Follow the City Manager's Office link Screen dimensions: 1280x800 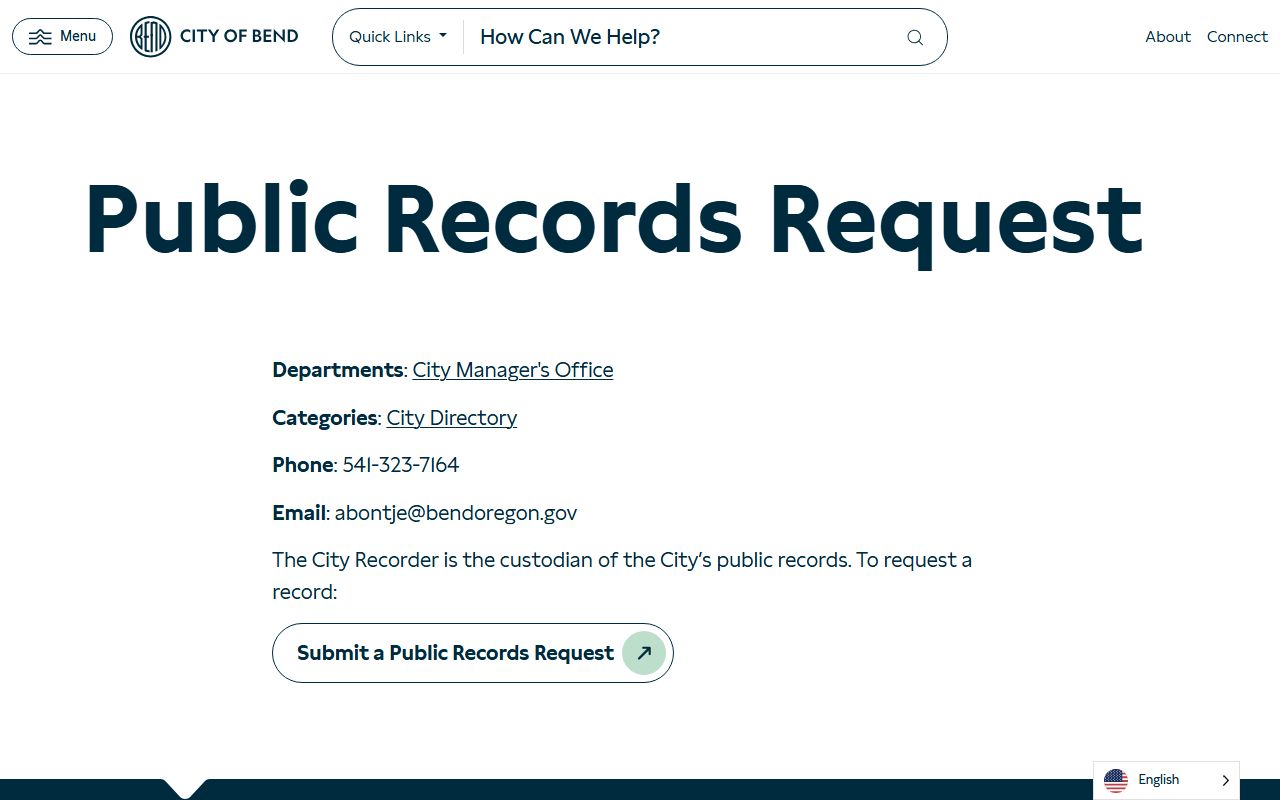(513, 370)
